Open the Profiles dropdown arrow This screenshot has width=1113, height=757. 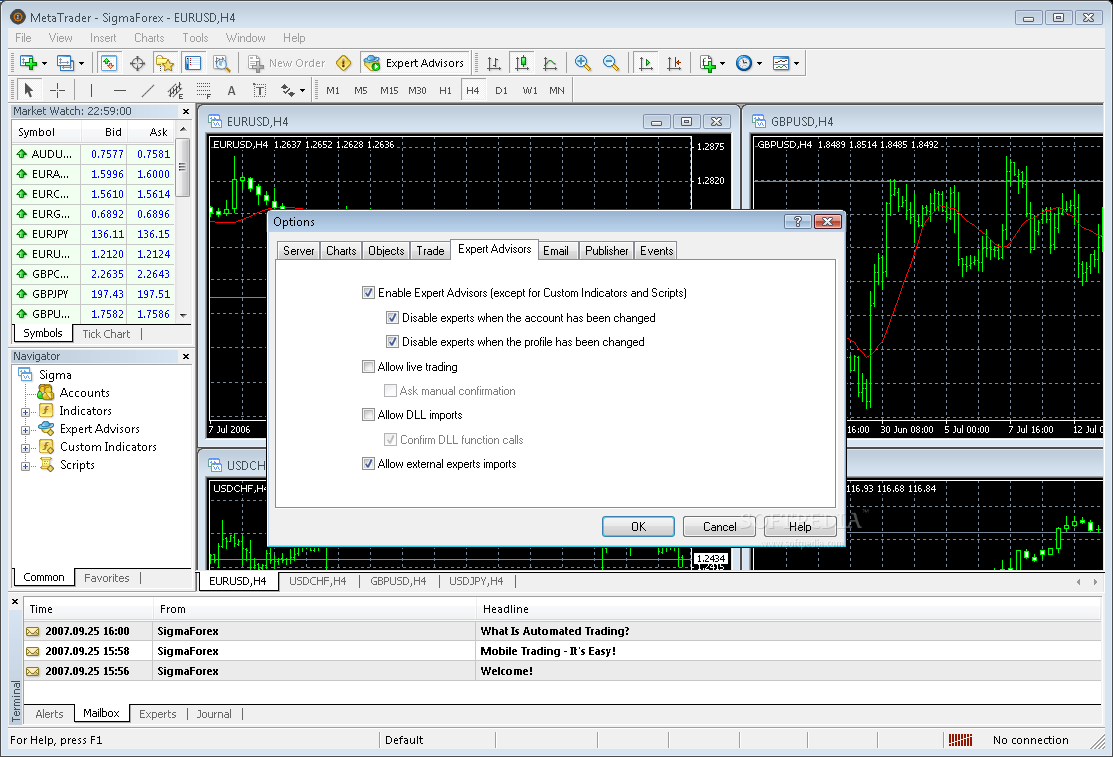point(81,63)
